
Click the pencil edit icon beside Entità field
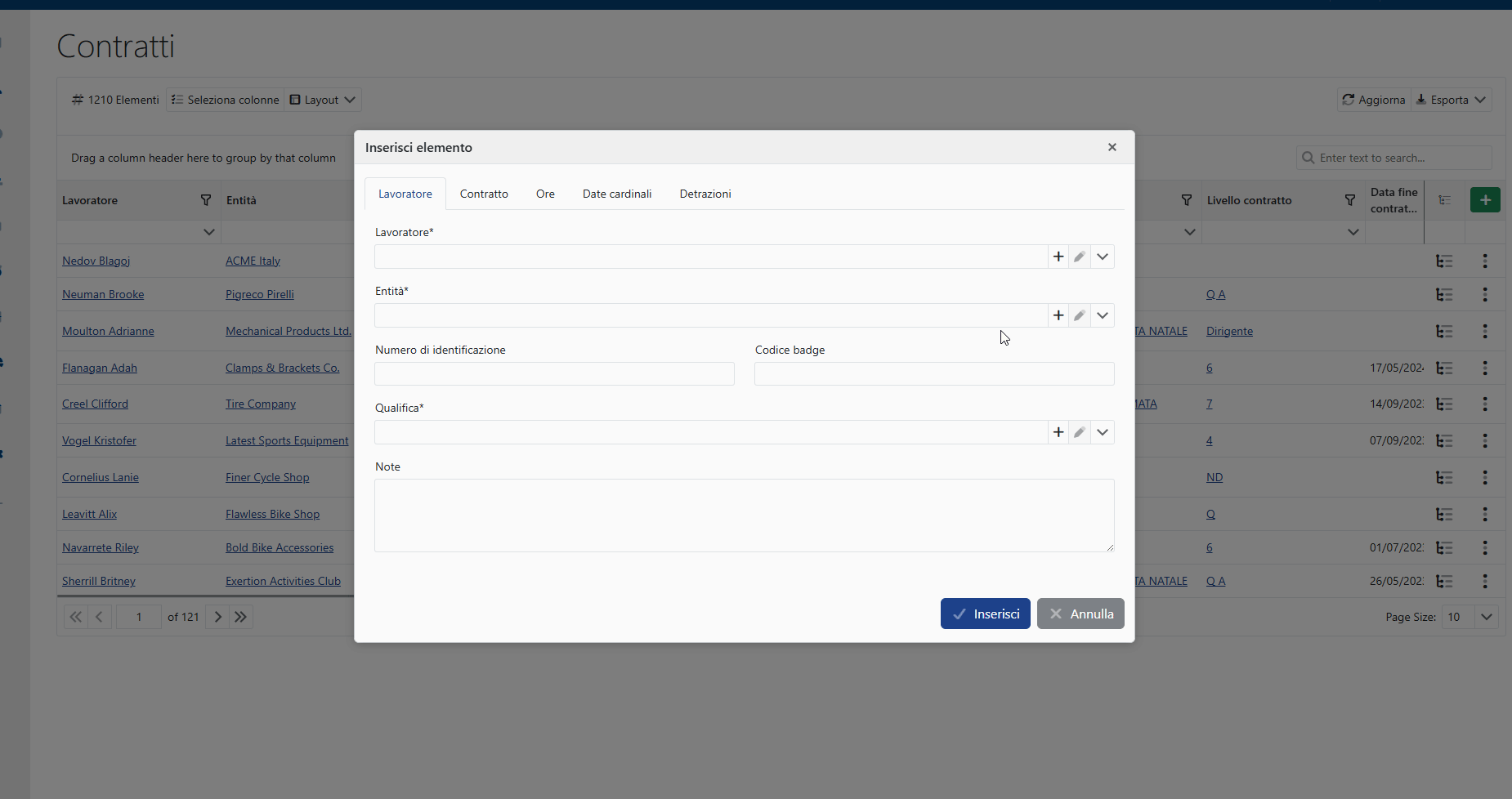[x=1080, y=315]
